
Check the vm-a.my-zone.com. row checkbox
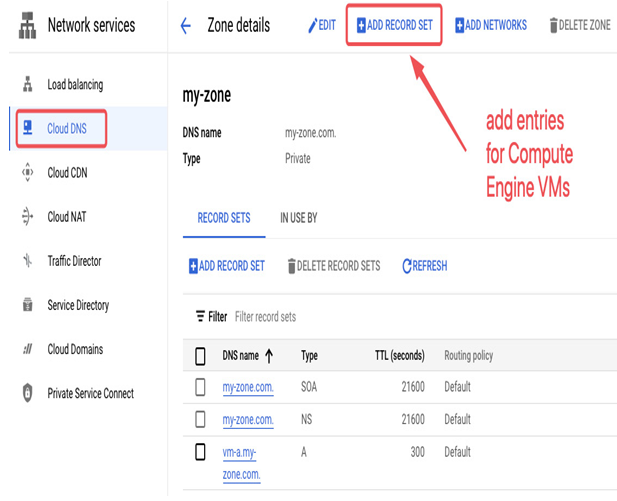[200, 452]
